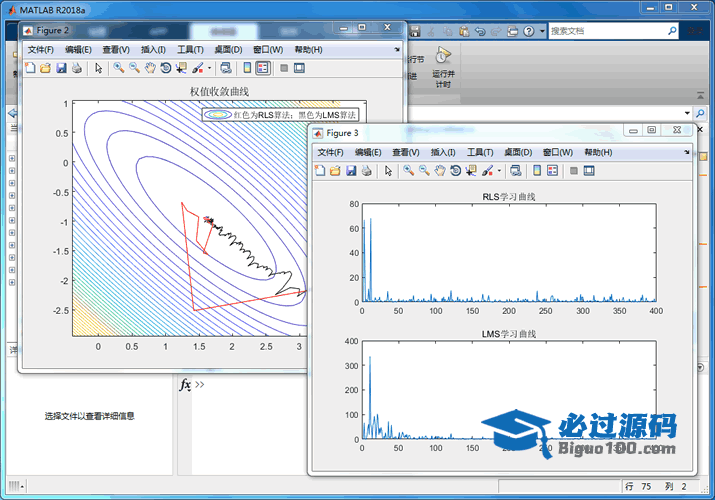This screenshot has height=500, width=715.
Task: Open MATLAB help question mark icon
Action: click(528, 31)
